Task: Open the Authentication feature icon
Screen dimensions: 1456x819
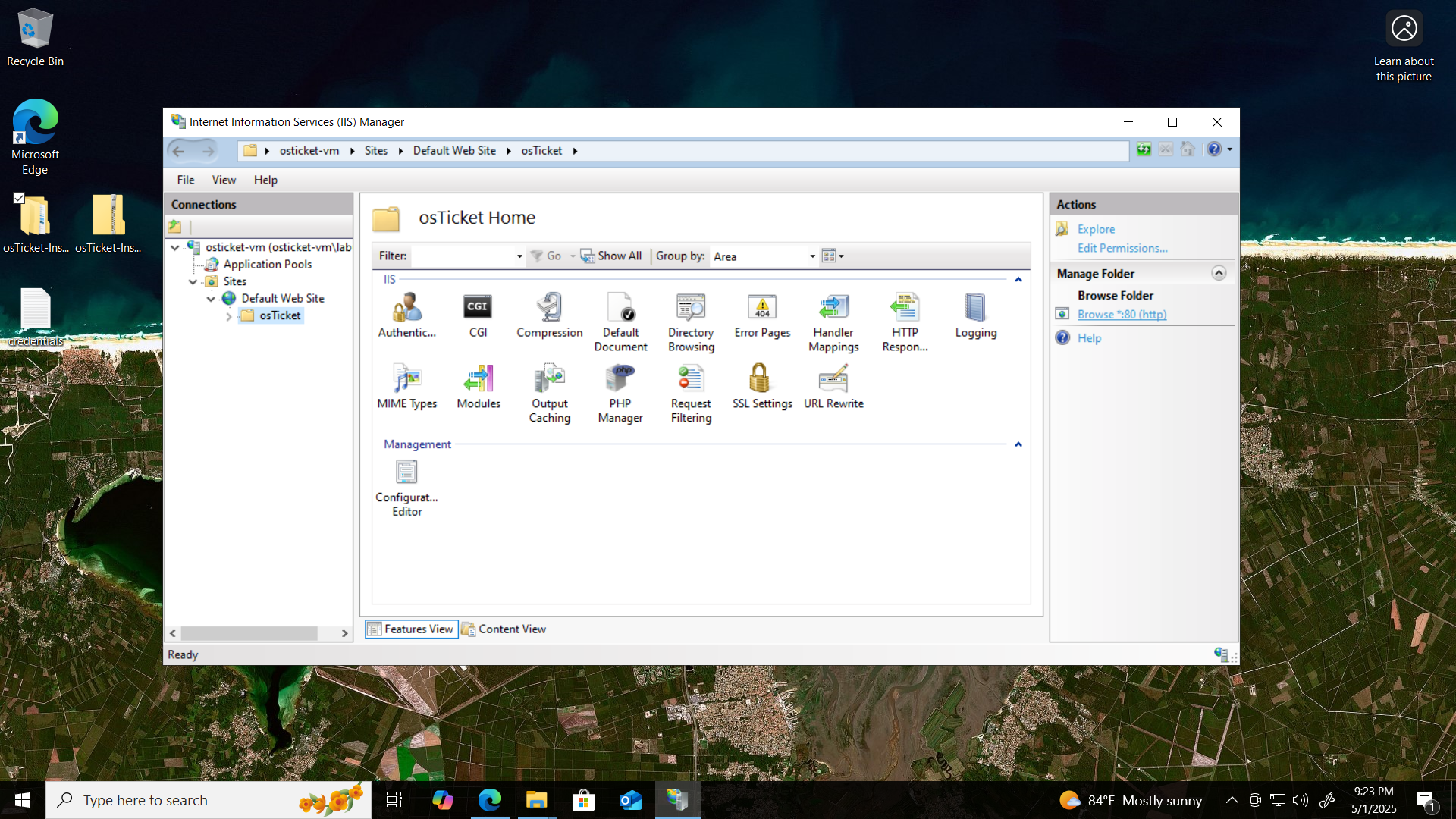Action: [407, 315]
